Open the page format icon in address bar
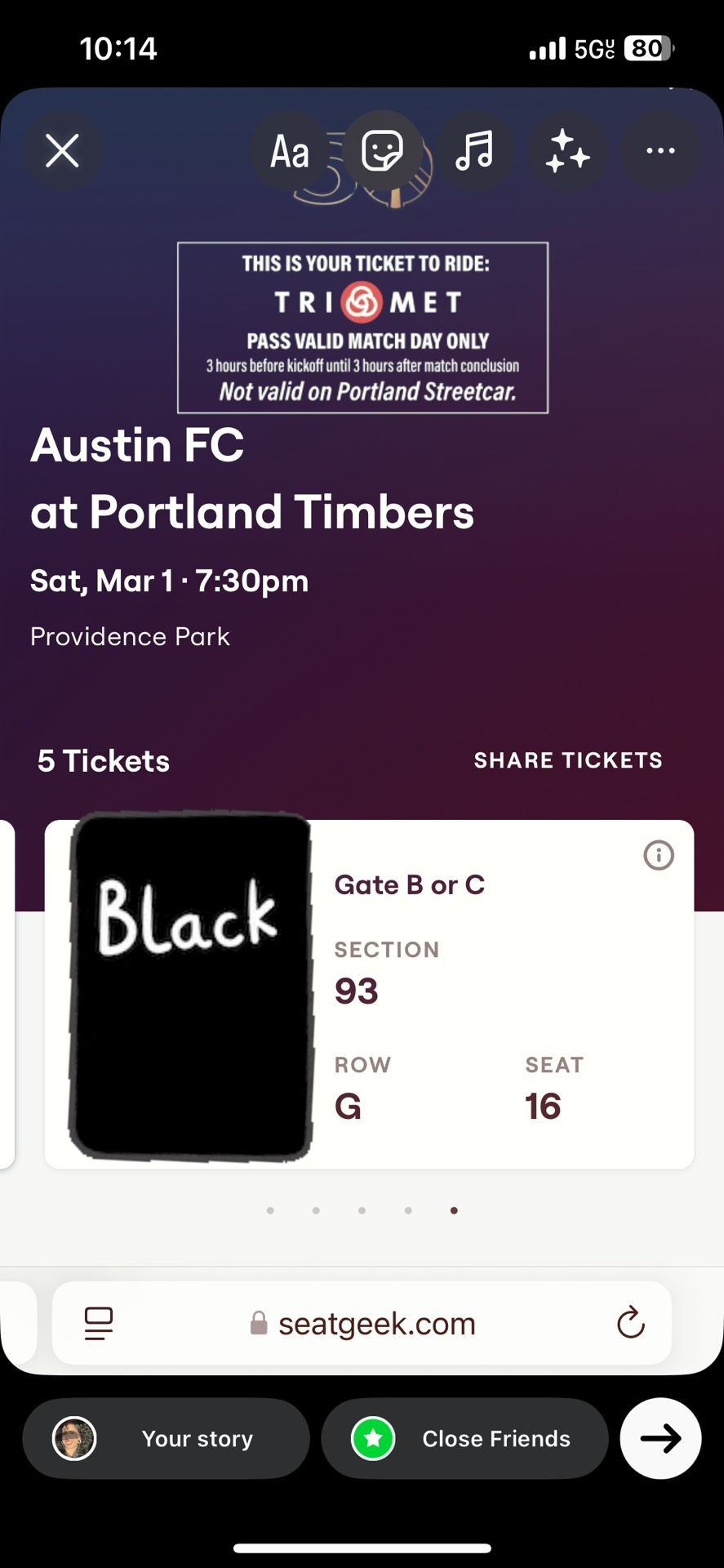 coord(99,1323)
